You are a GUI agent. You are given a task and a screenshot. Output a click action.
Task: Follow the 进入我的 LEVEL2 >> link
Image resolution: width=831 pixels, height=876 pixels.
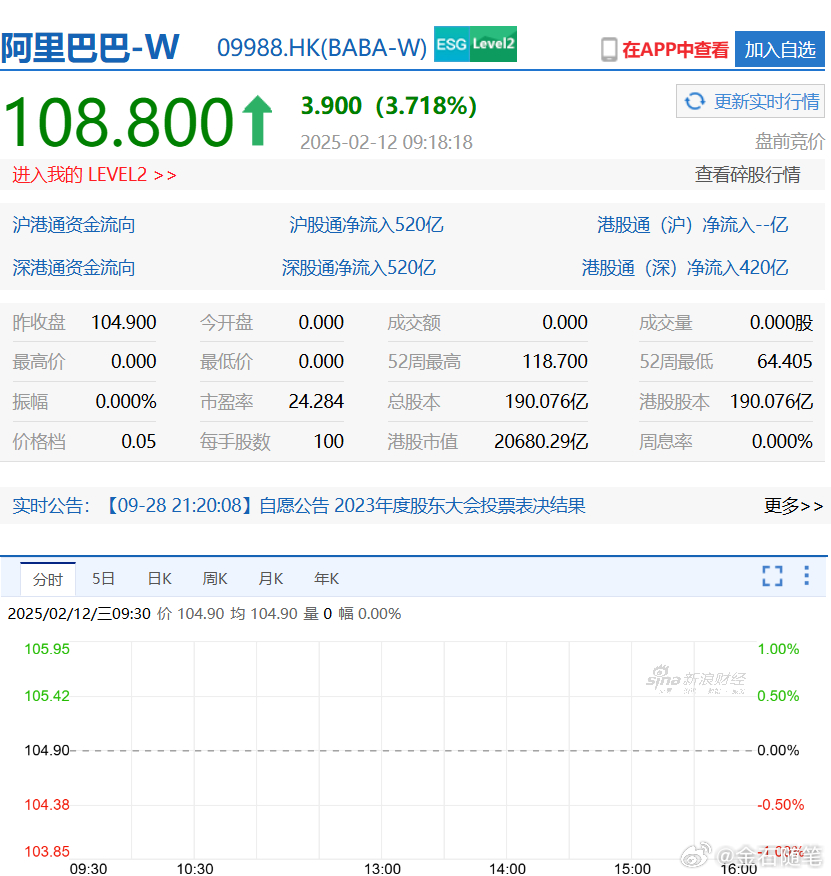[94, 175]
